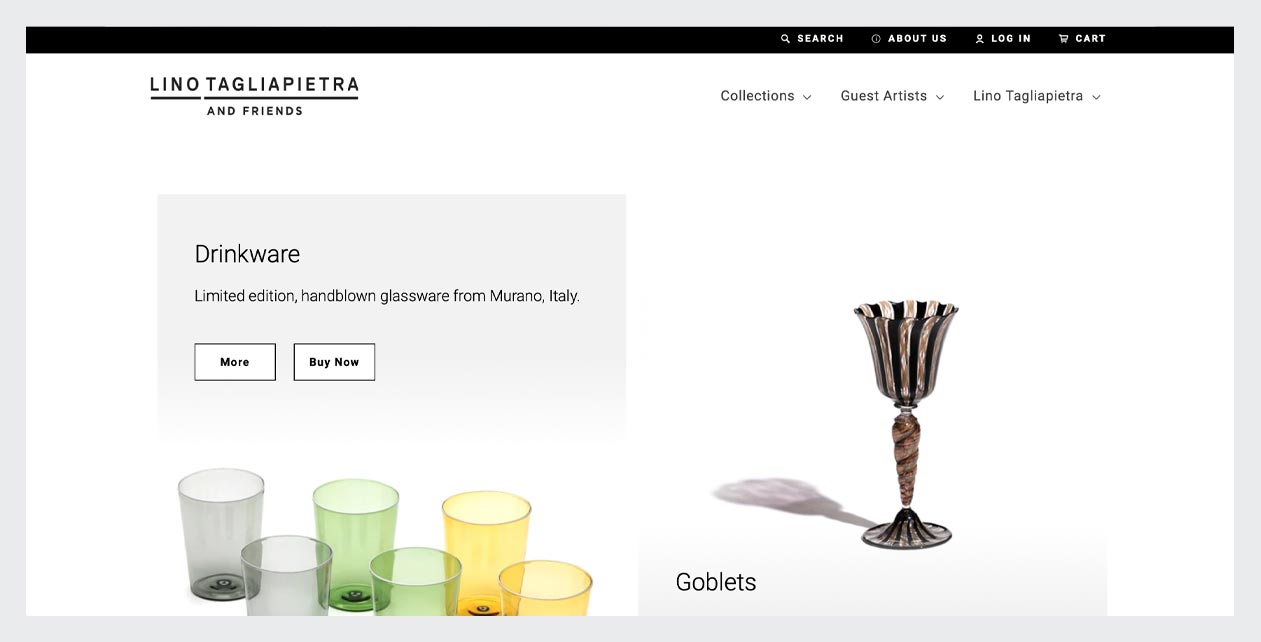Select the colored drinking glasses image
Screen dimensions: 1261x642
[x=385, y=541]
